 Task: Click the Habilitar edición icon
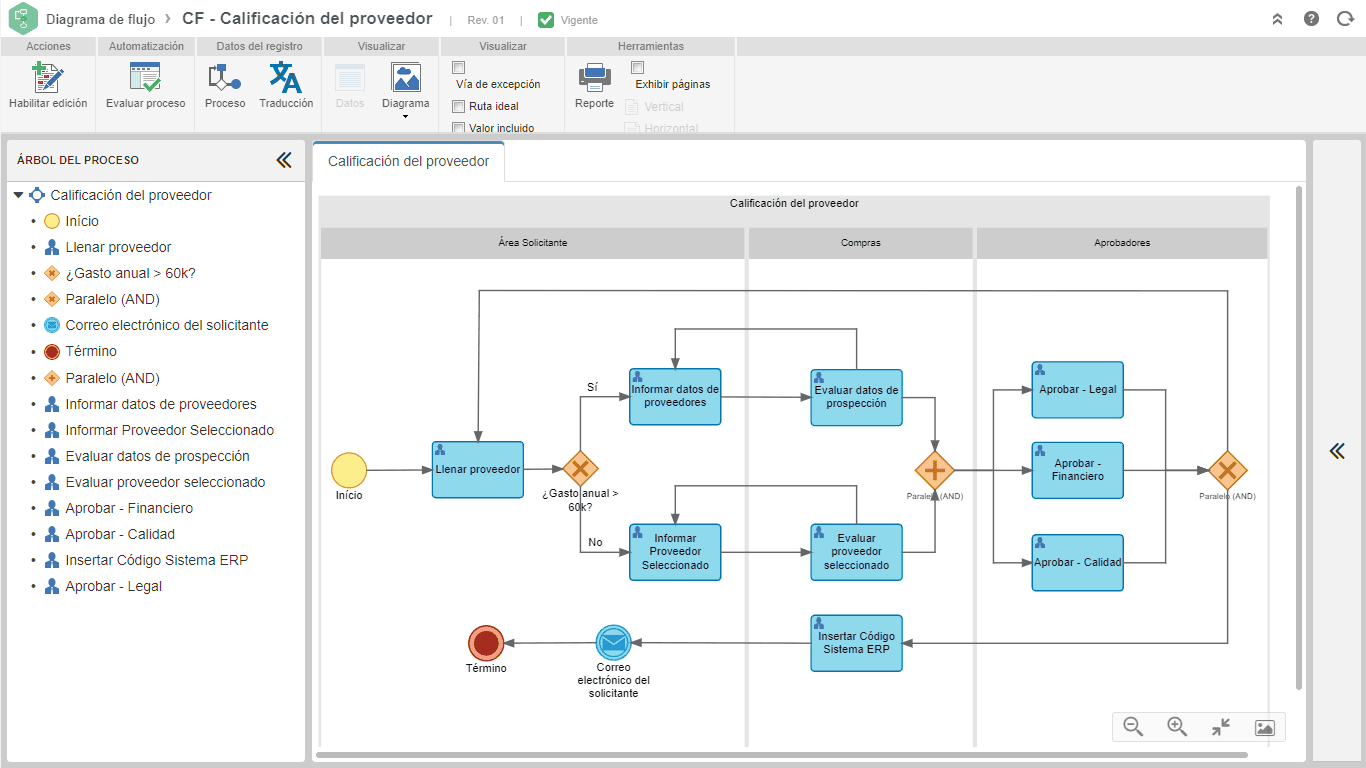[48, 78]
